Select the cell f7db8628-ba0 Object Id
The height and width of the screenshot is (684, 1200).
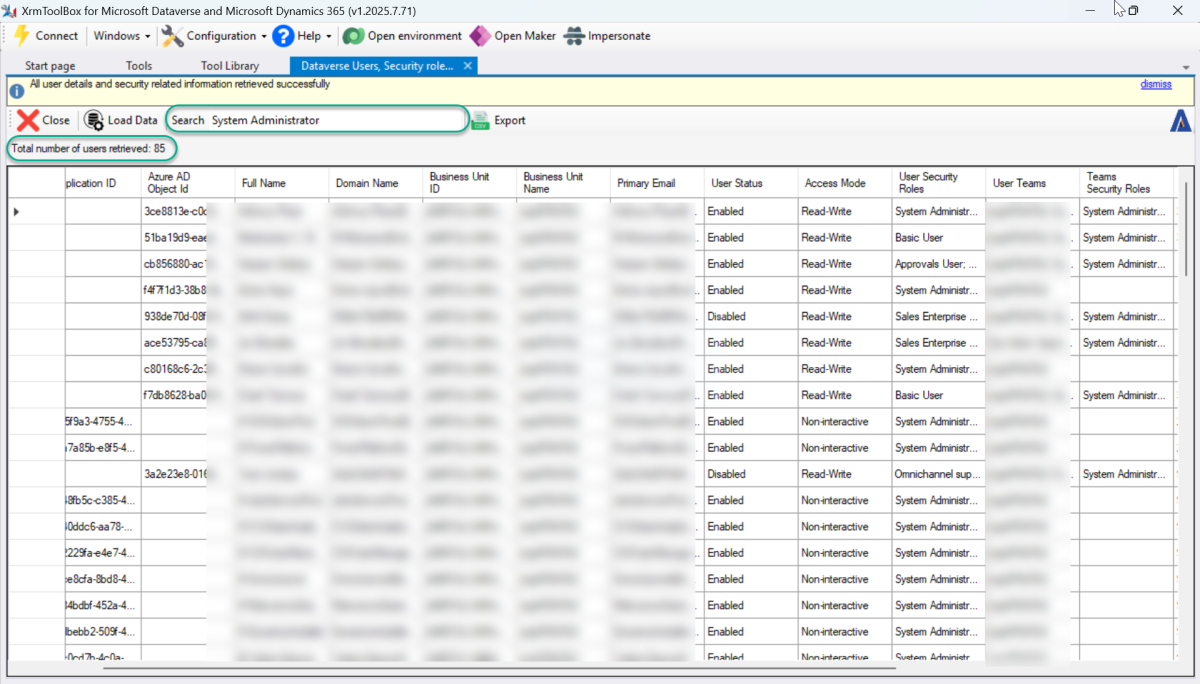[188, 395]
